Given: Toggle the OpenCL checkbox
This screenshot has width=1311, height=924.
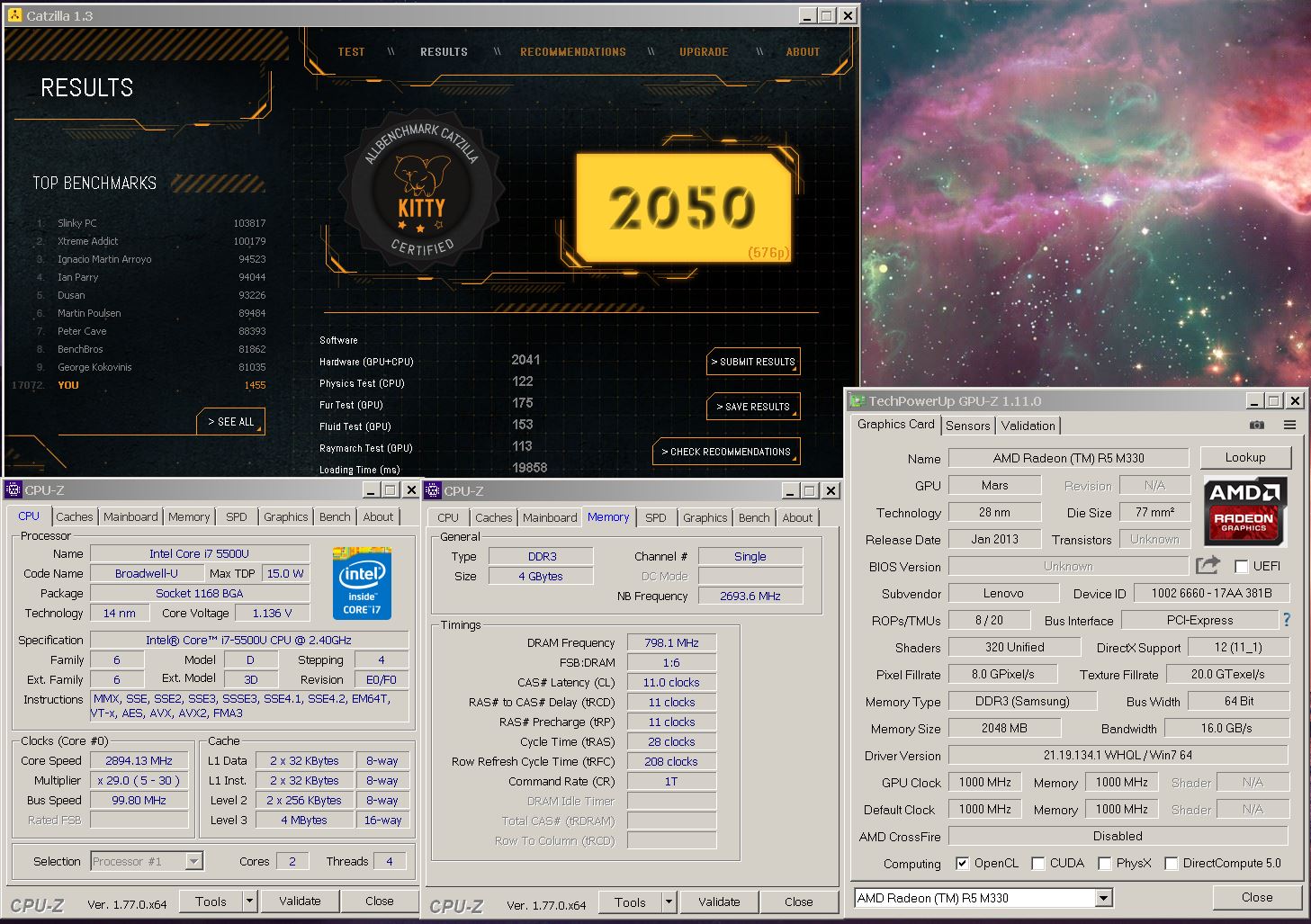Looking at the screenshot, I should (962, 863).
